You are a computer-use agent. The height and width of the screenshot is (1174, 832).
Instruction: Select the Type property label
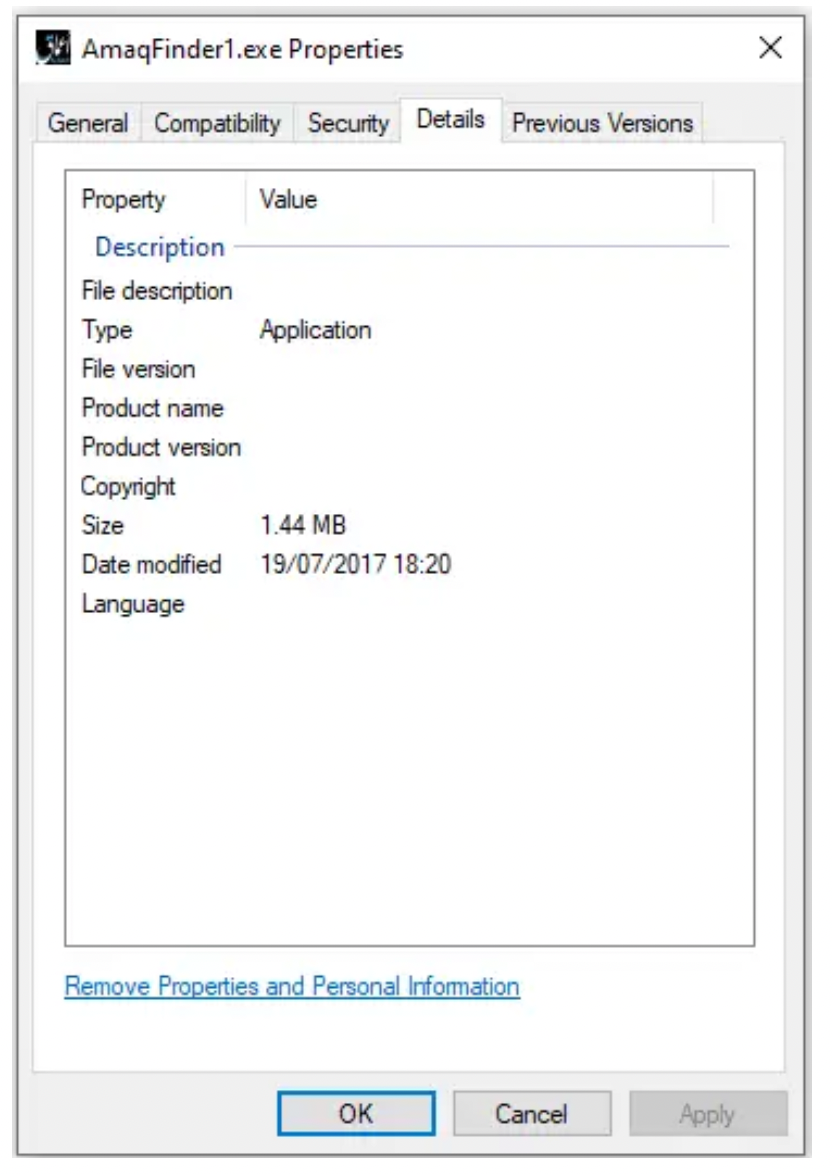coord(107,329)
